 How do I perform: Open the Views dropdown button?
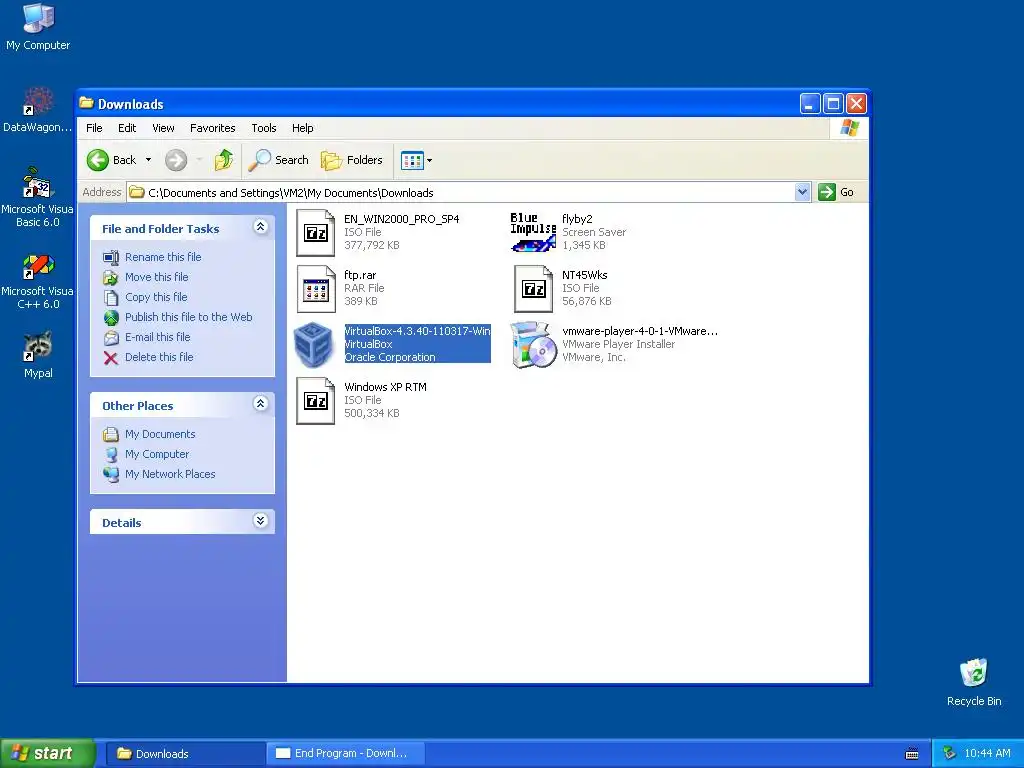(x=416, y=160)
